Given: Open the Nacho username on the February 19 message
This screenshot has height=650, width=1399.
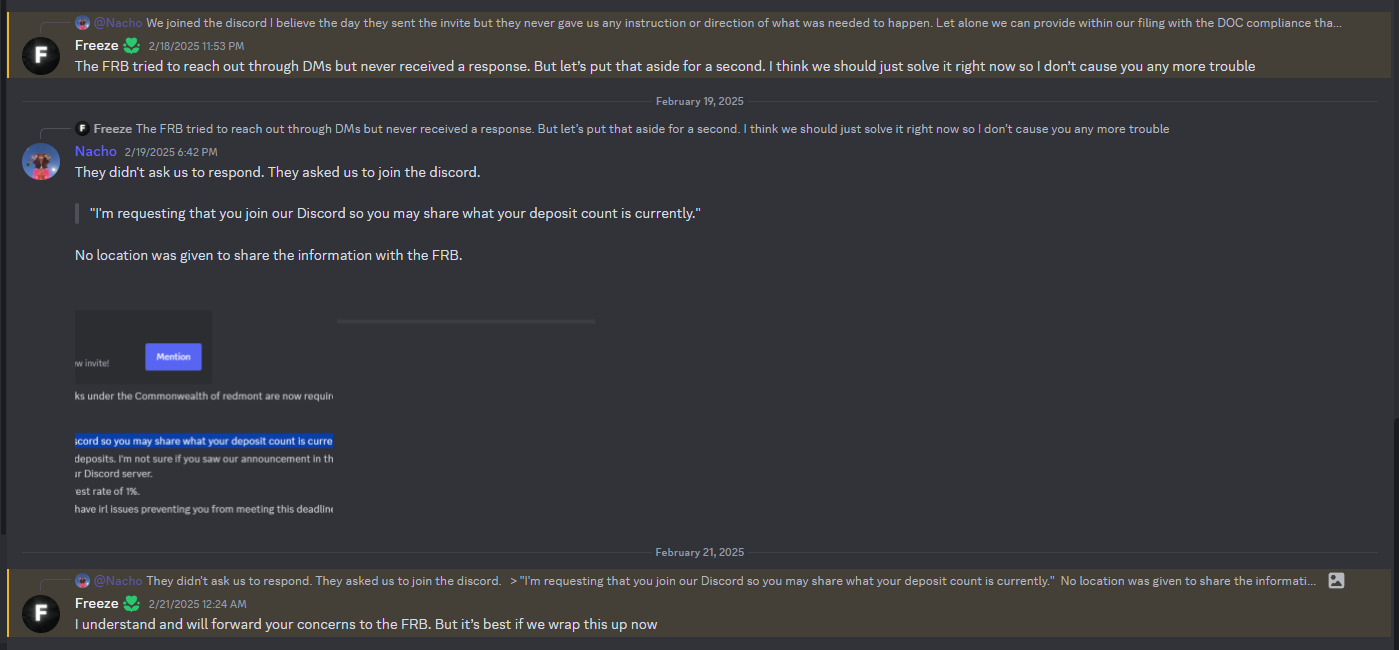Looking at the screenshot, I should click(96, 152).
